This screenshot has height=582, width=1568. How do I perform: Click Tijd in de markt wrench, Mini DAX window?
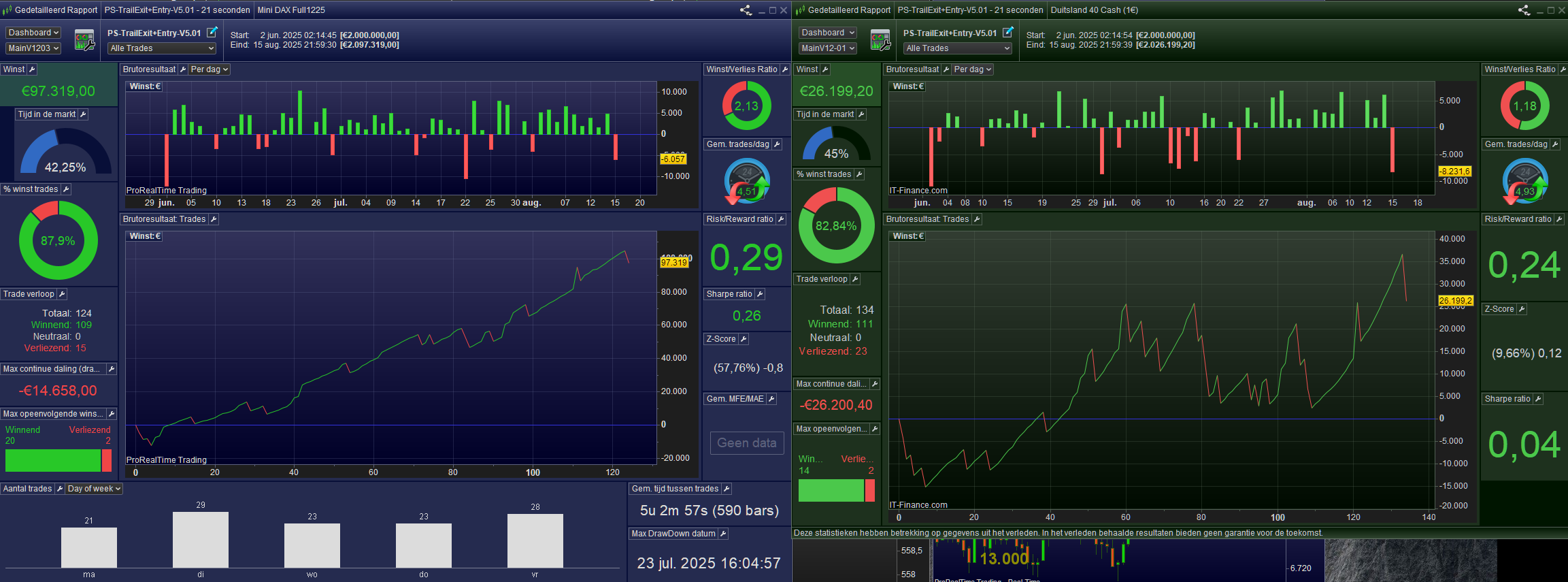83,114
